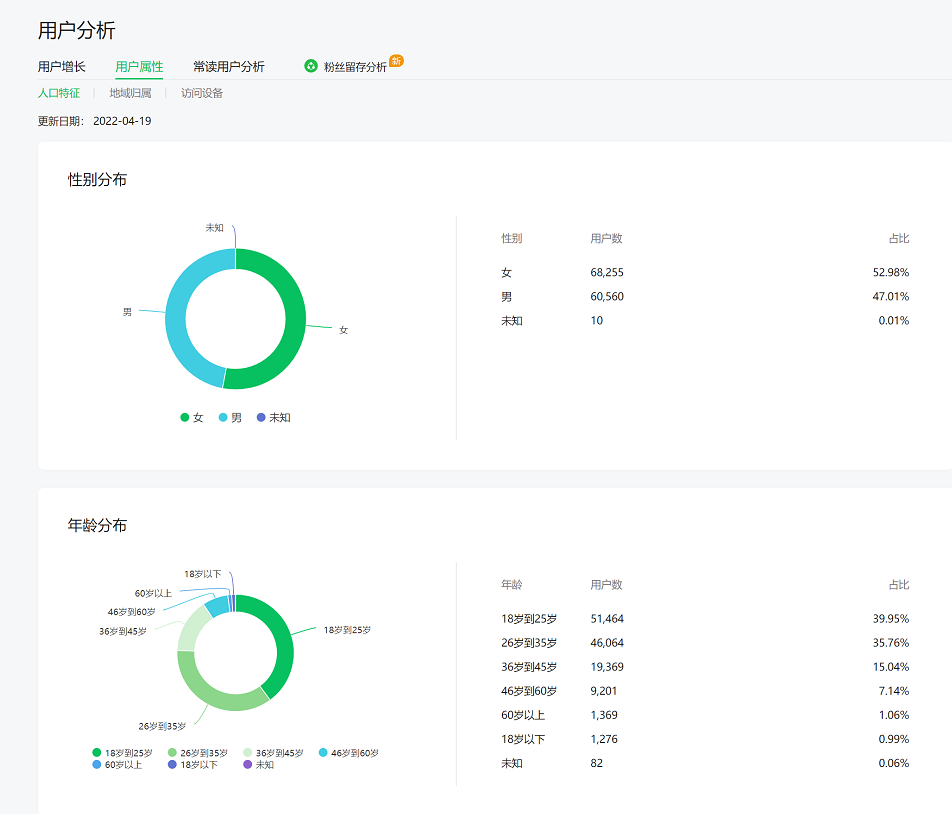Screen dimensions: 952x814
Task: Click the 年龄分布 section title
Action: (97, 525)
